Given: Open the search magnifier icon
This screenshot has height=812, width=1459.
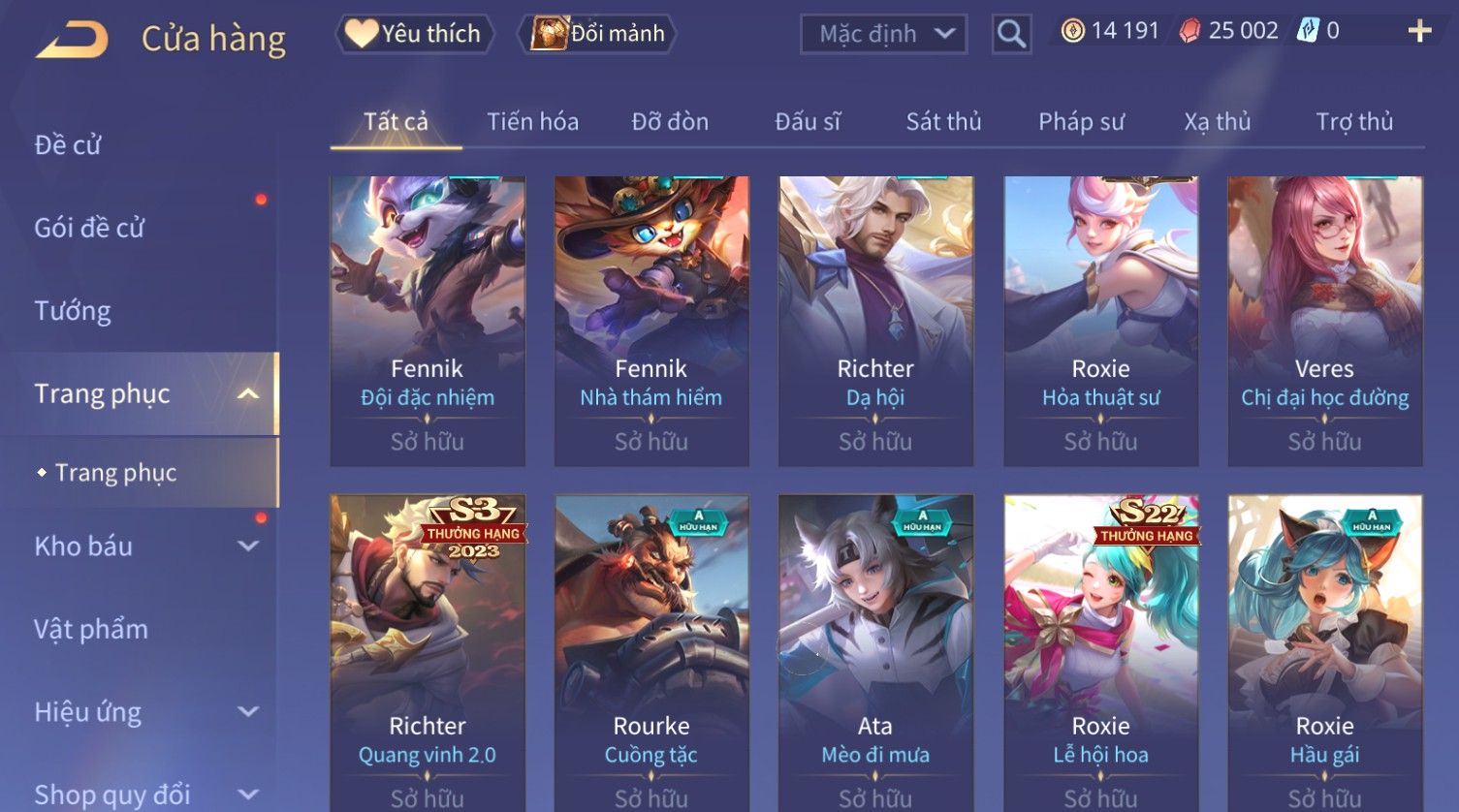Looking at the screenshot, I should tap(1011, 35).
